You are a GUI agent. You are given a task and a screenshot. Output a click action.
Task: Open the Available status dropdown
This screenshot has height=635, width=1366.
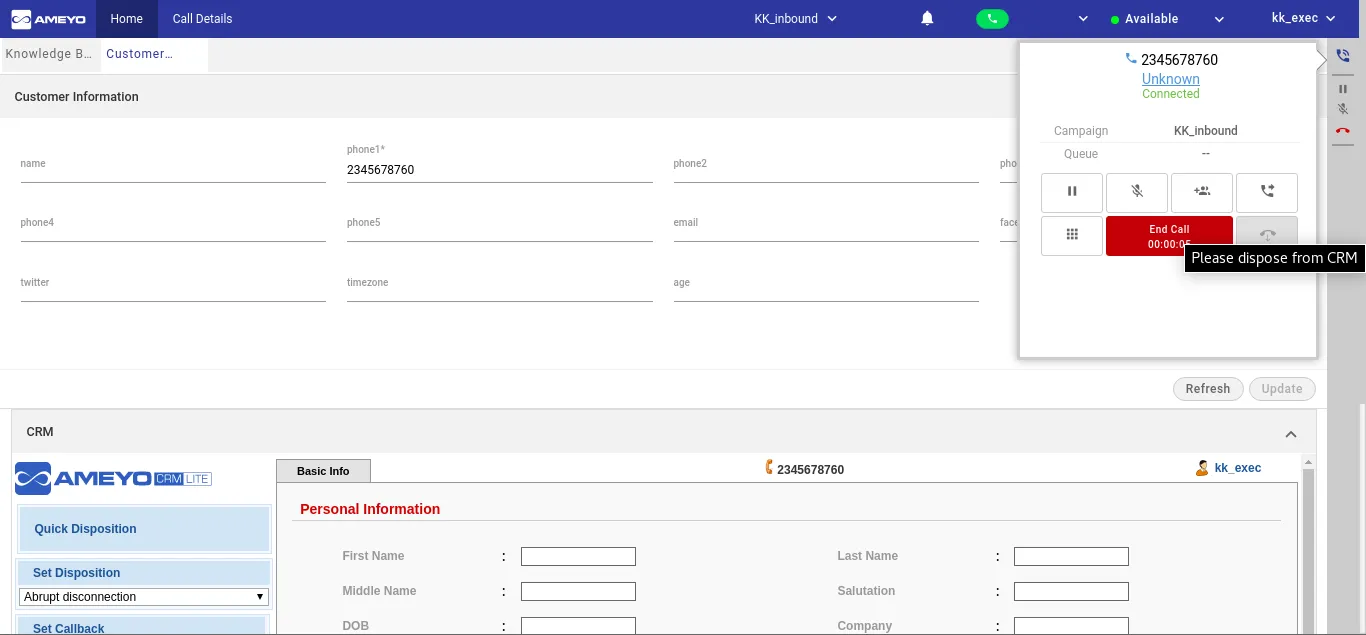(1167, 19)
